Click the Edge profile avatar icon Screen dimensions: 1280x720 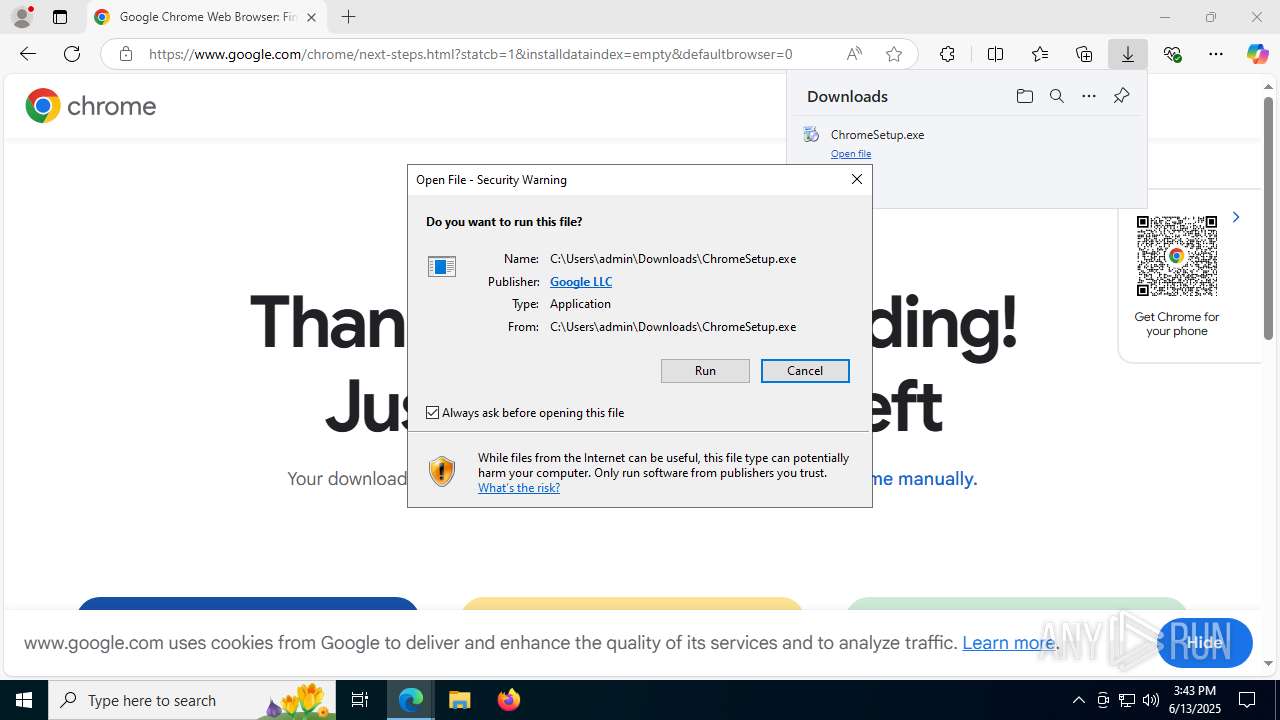[x=21, y=17]
